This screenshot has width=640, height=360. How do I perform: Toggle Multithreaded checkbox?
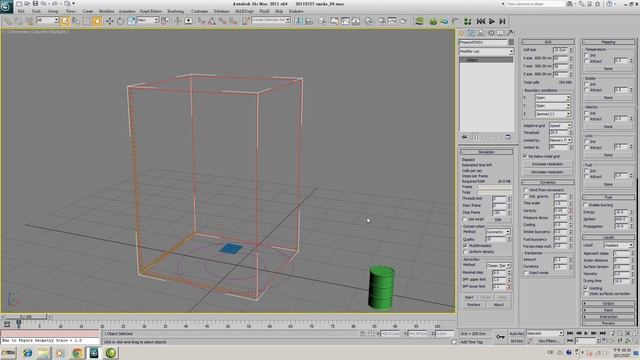coord(465,246)
